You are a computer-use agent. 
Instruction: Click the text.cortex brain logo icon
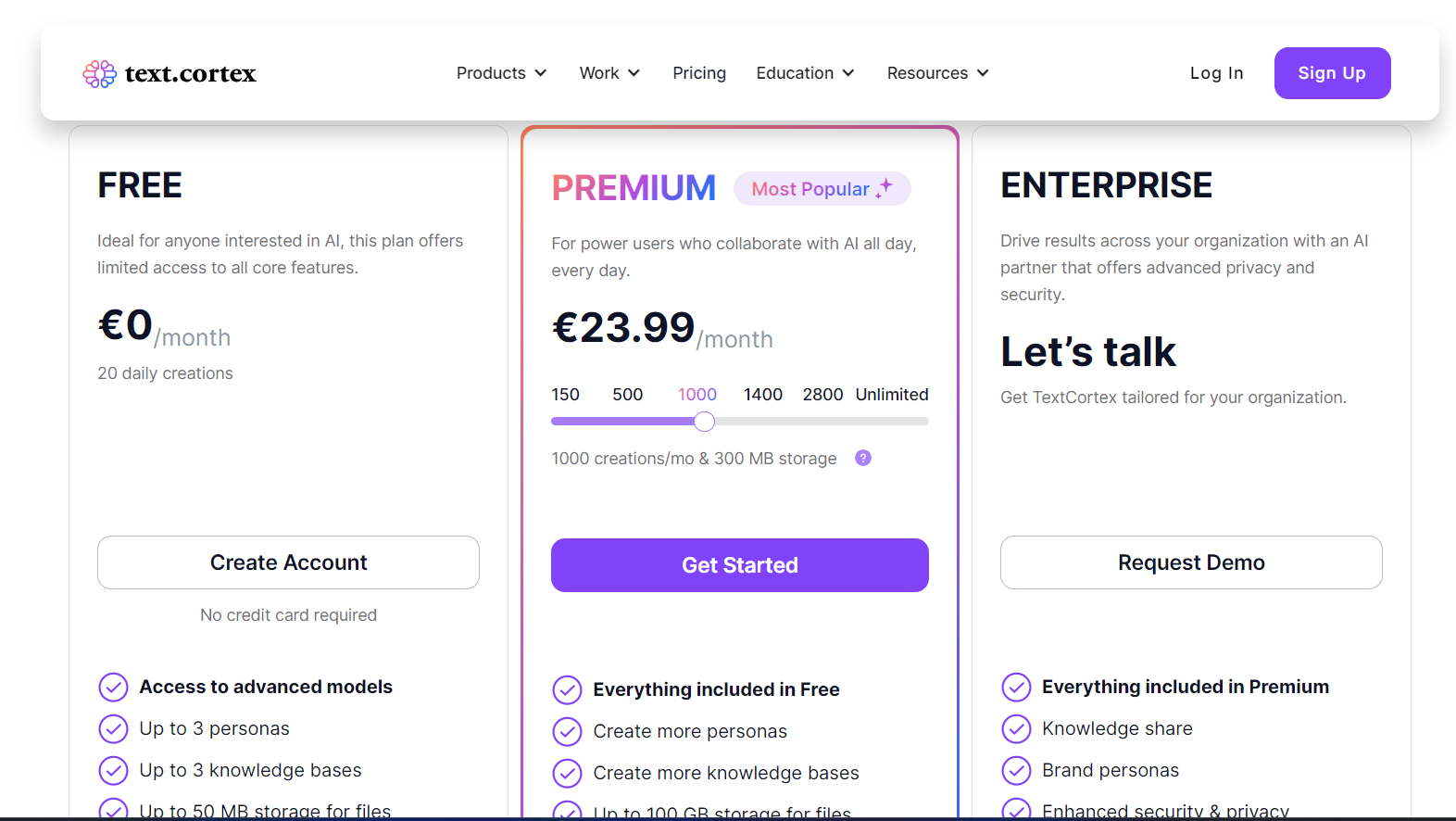pyautogui.click(x=99, y=73)
